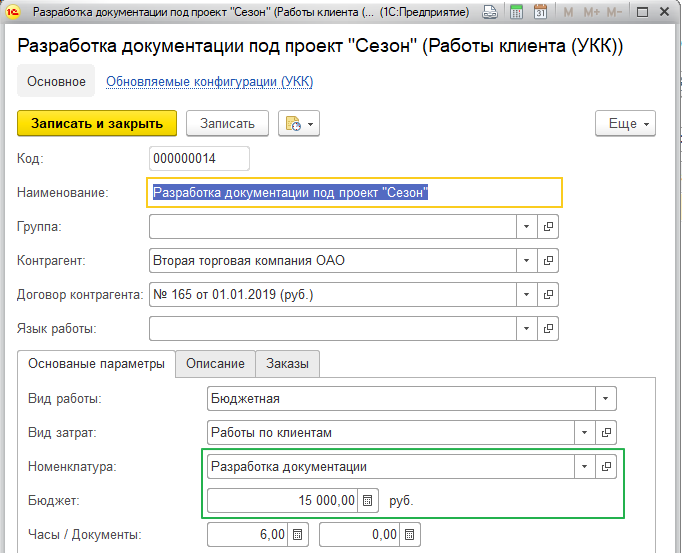Click the Документы value field 0,00

click(359, 534)
